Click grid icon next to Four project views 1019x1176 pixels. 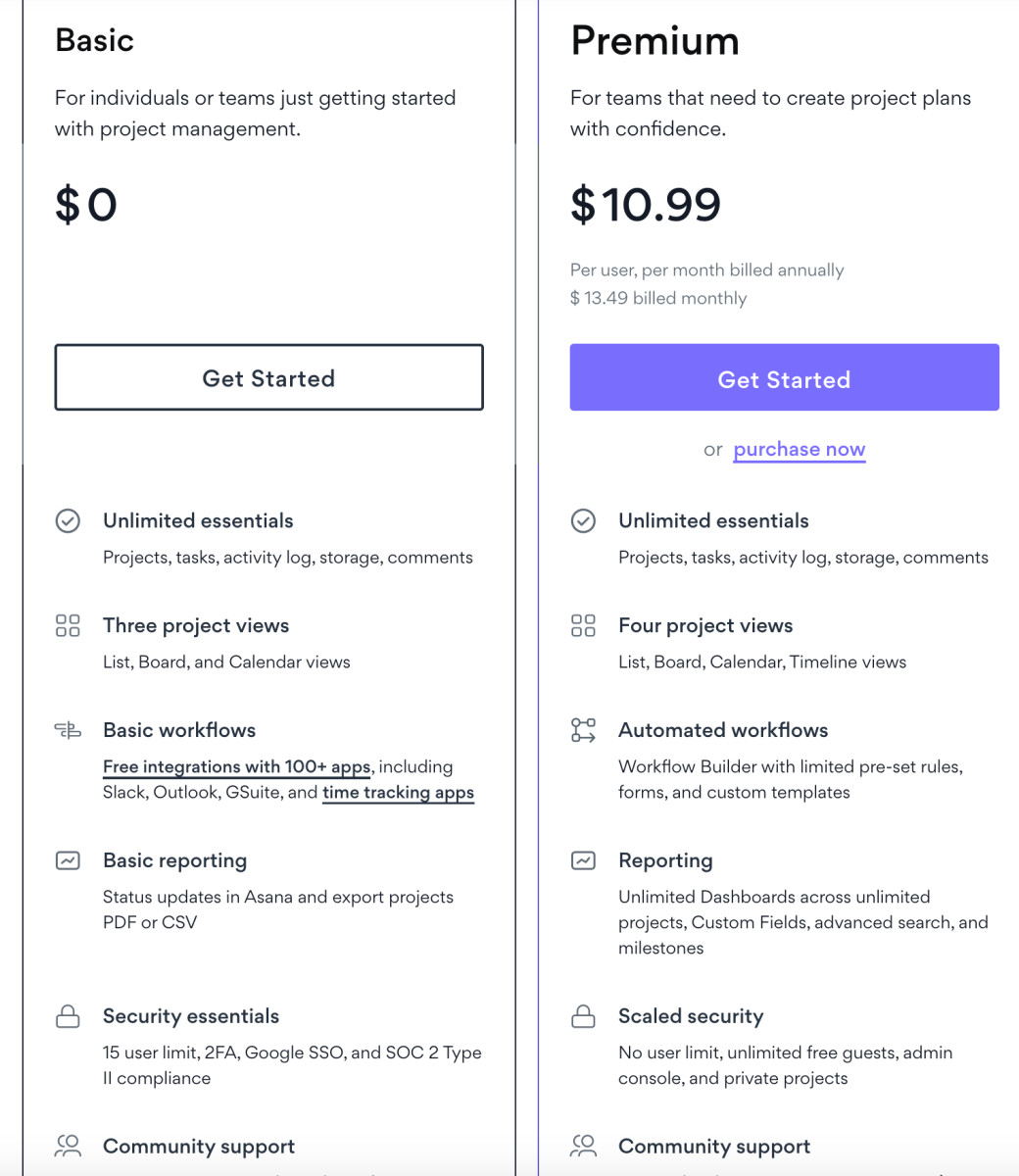pos(583,625)
